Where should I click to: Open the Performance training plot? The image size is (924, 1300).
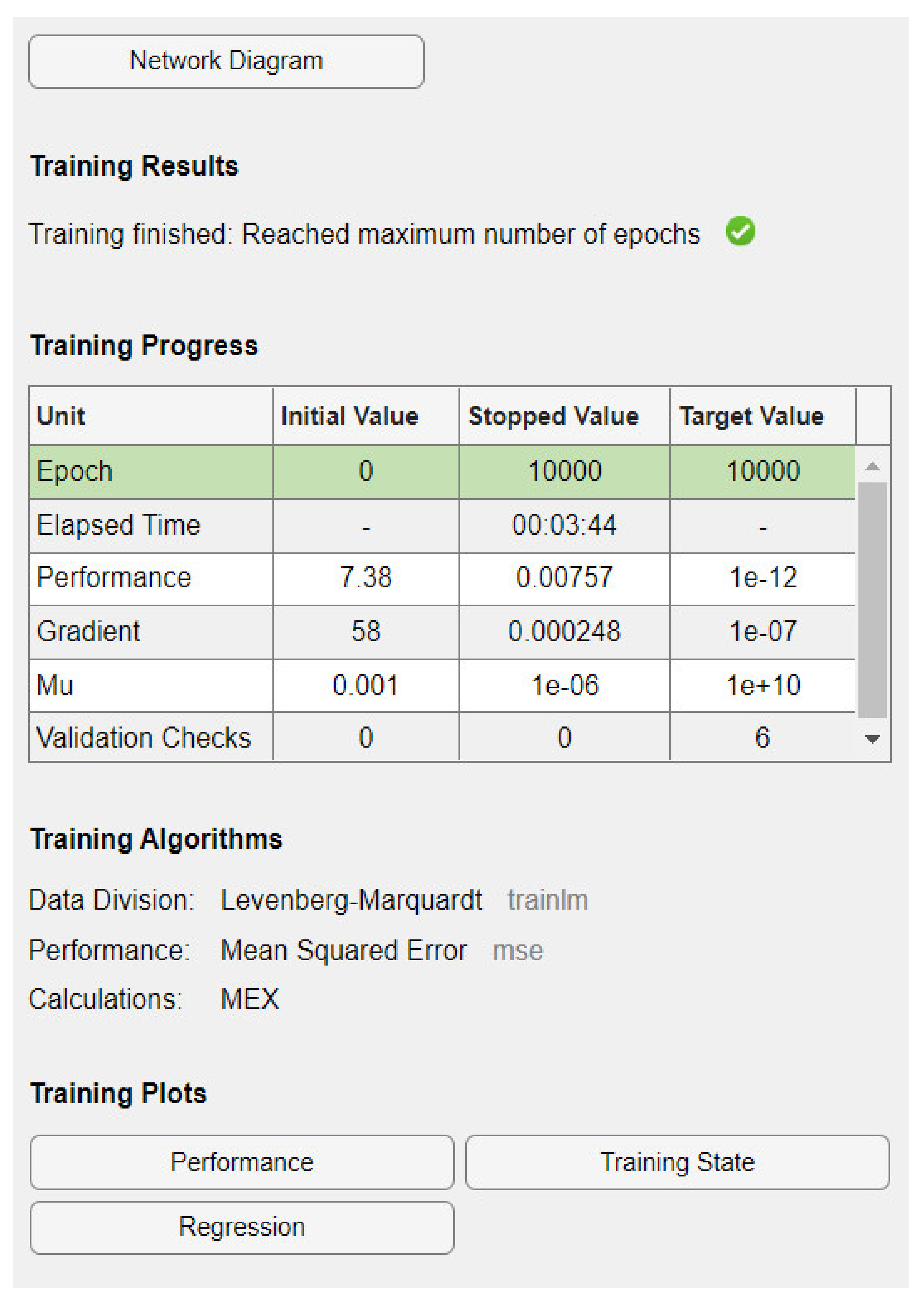242,1162
